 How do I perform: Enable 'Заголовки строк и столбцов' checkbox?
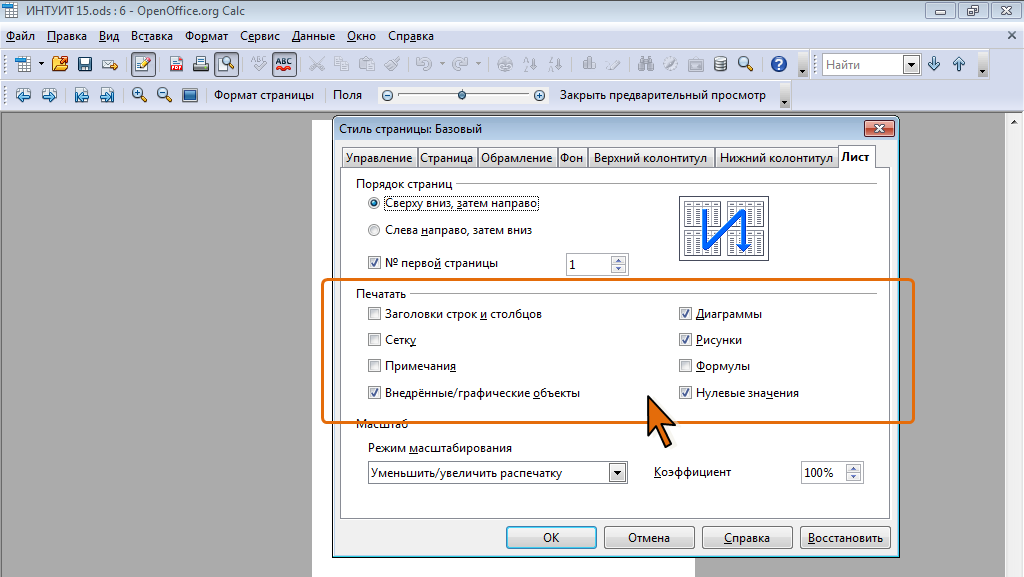(x=374, y=314)
